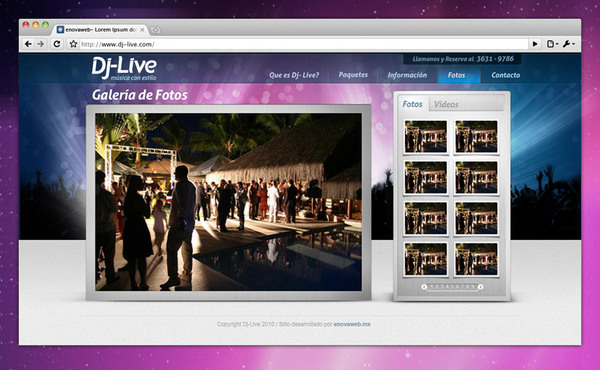600x370 pixels.
Task: Select the Fotos tab in gallery panel
Action: 412,104
